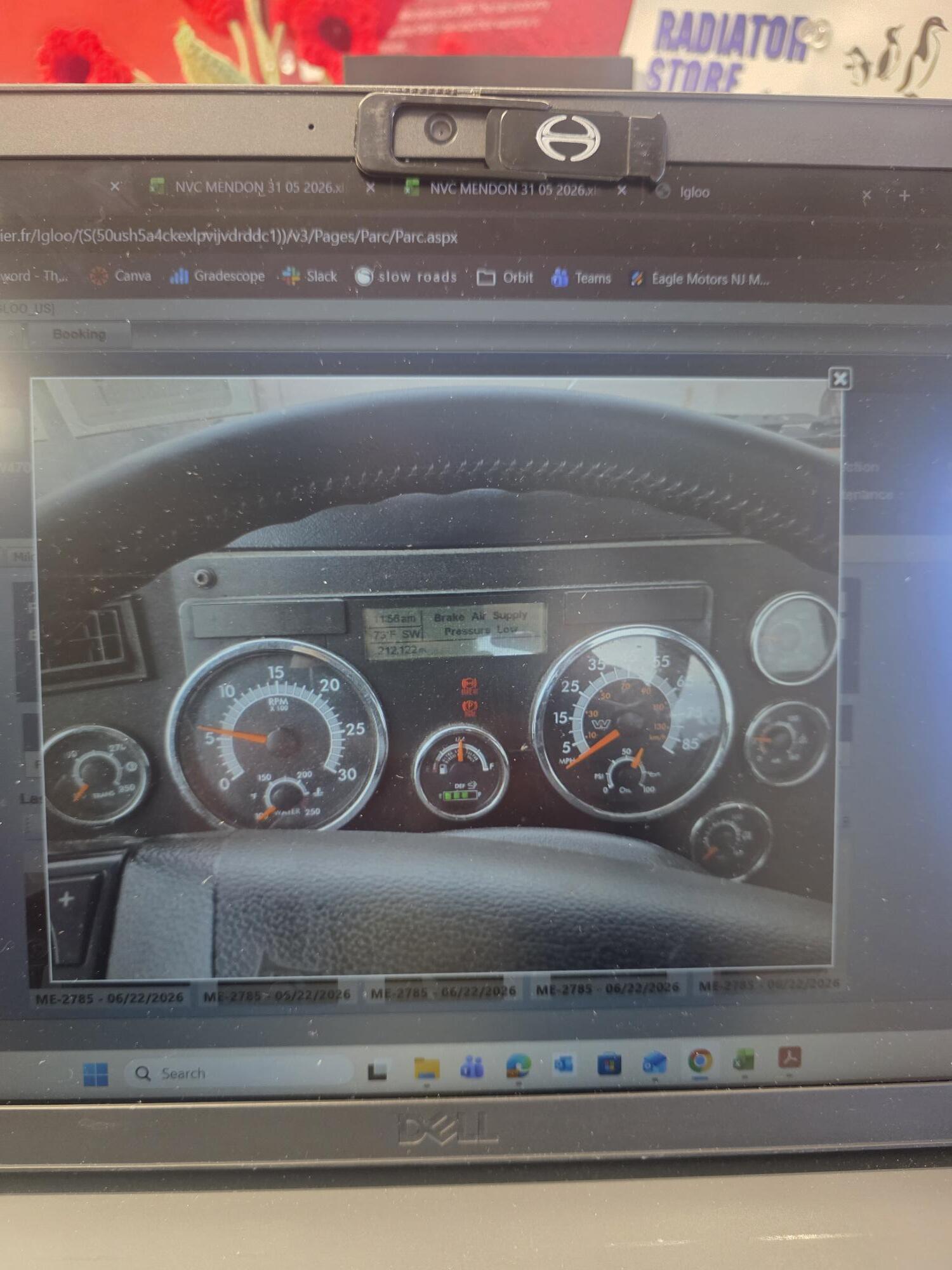The width and height of the screenshot is (952, 1270).
Task: Open a new browser tab
Action: [904, 196]
